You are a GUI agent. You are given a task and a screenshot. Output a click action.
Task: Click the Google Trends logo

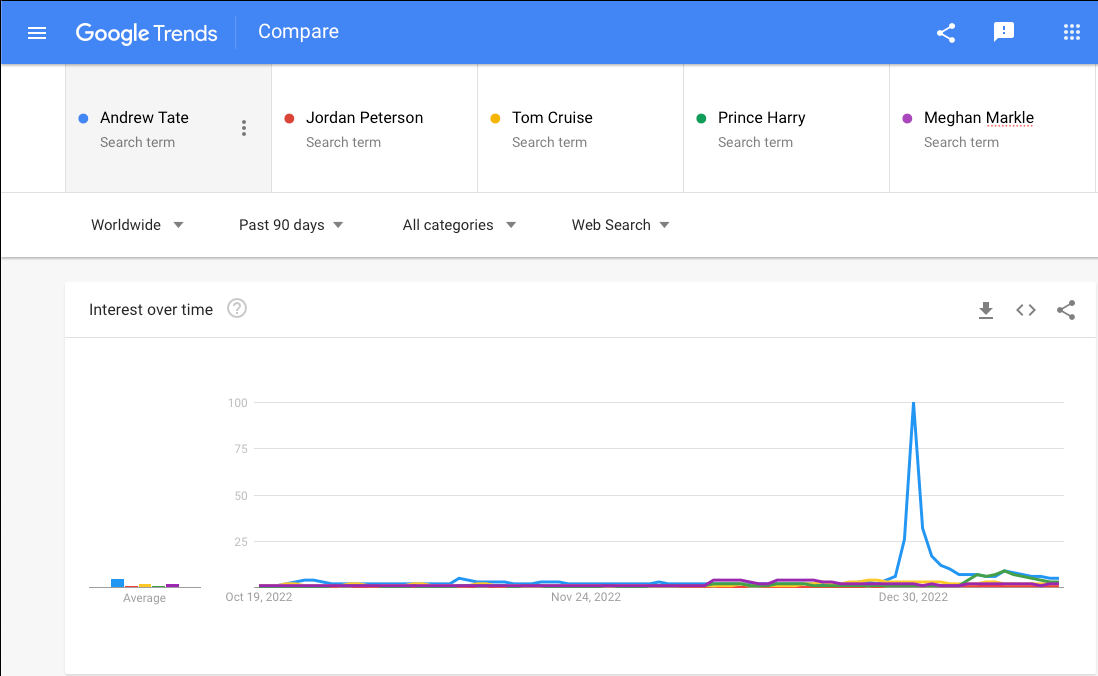(x=147, y=32)
